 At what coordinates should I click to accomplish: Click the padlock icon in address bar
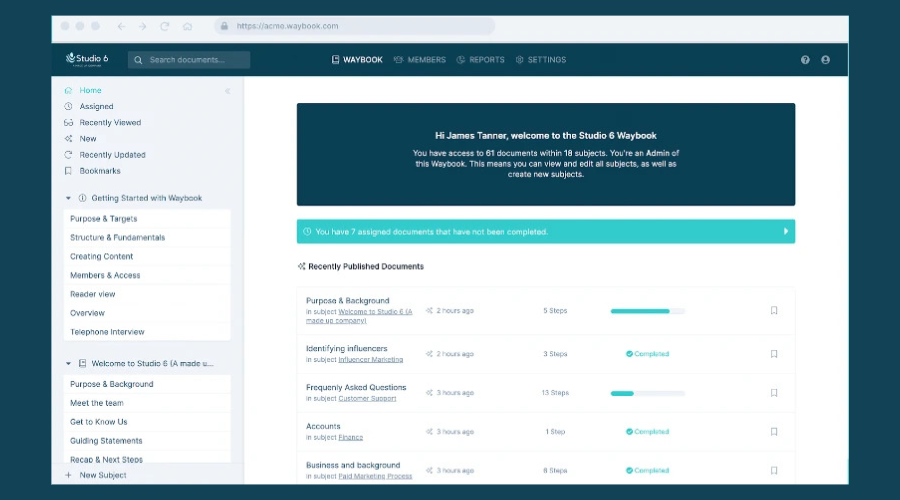coord(224,26)
